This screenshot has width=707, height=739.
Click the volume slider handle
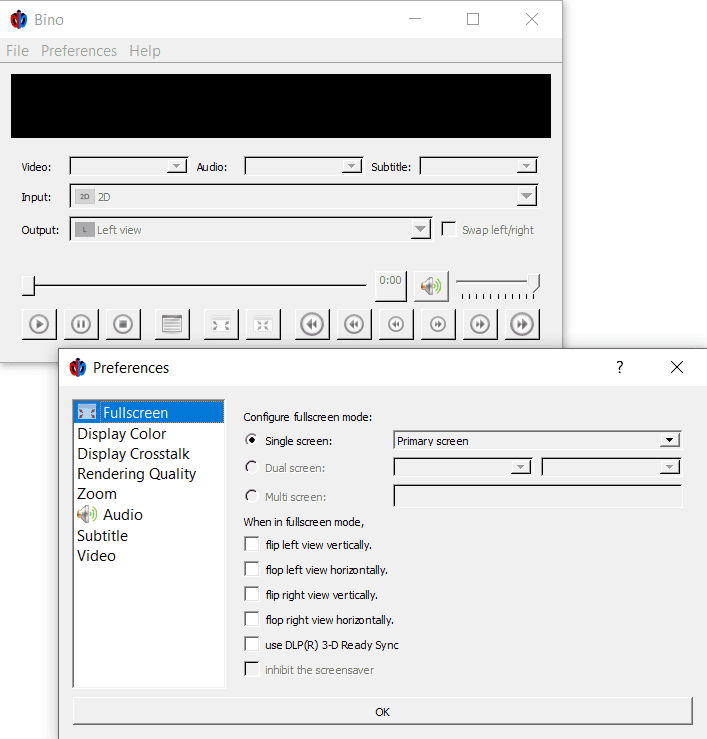tap(534, 283)
